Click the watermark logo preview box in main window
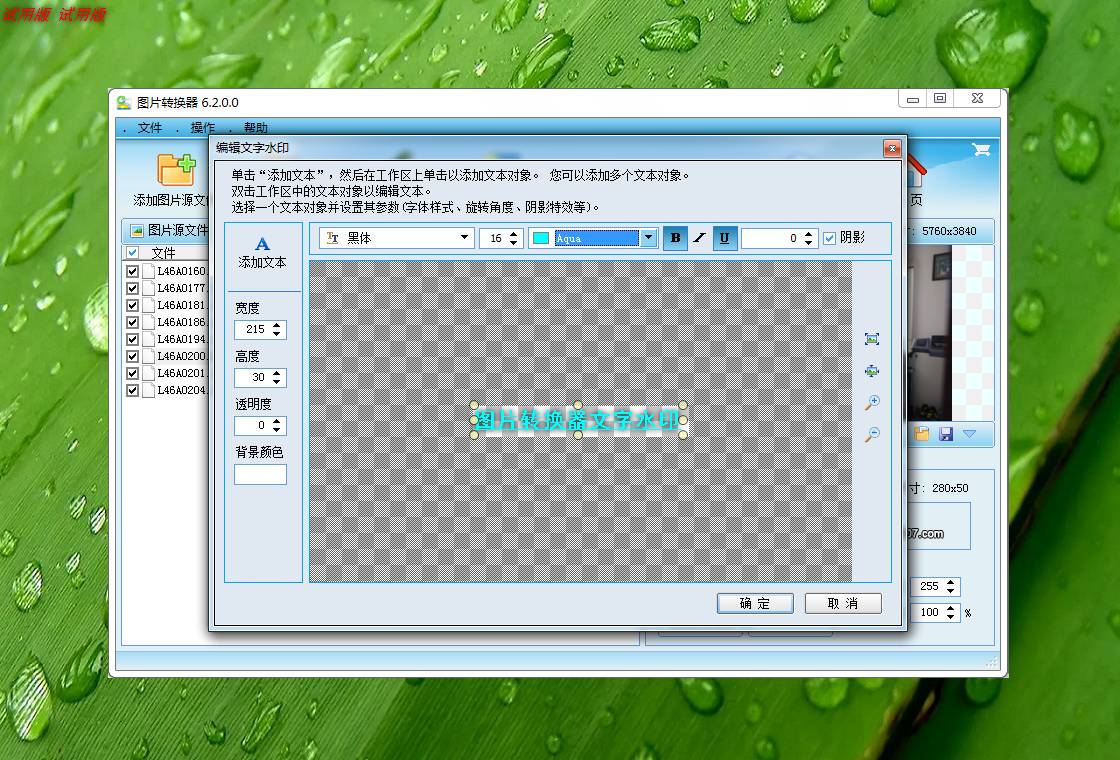The height and width of the screenshot is (760, 1120). click(939, 526)
